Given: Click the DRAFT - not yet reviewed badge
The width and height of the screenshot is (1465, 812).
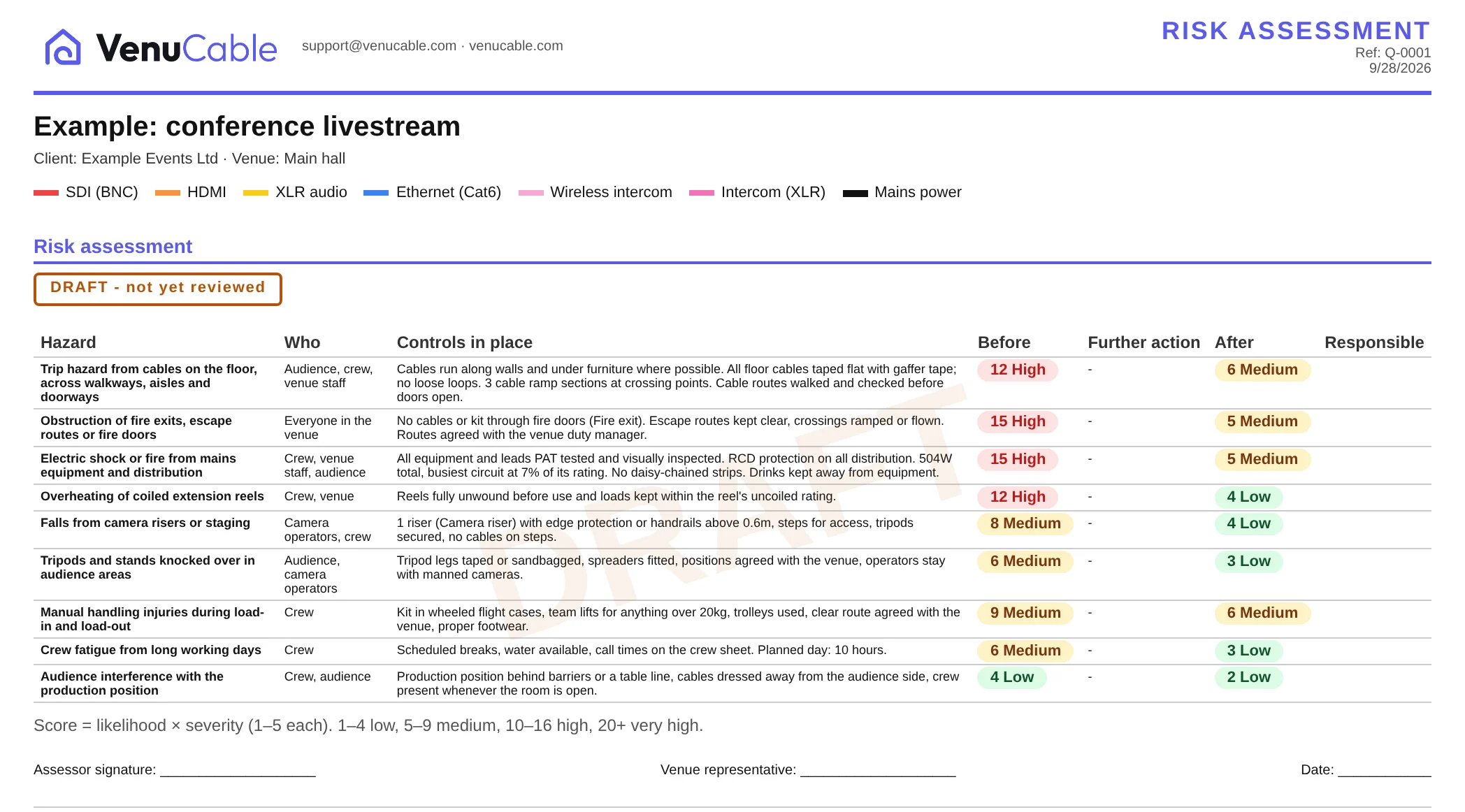Looking at the screenshot, I should point(158,289).
